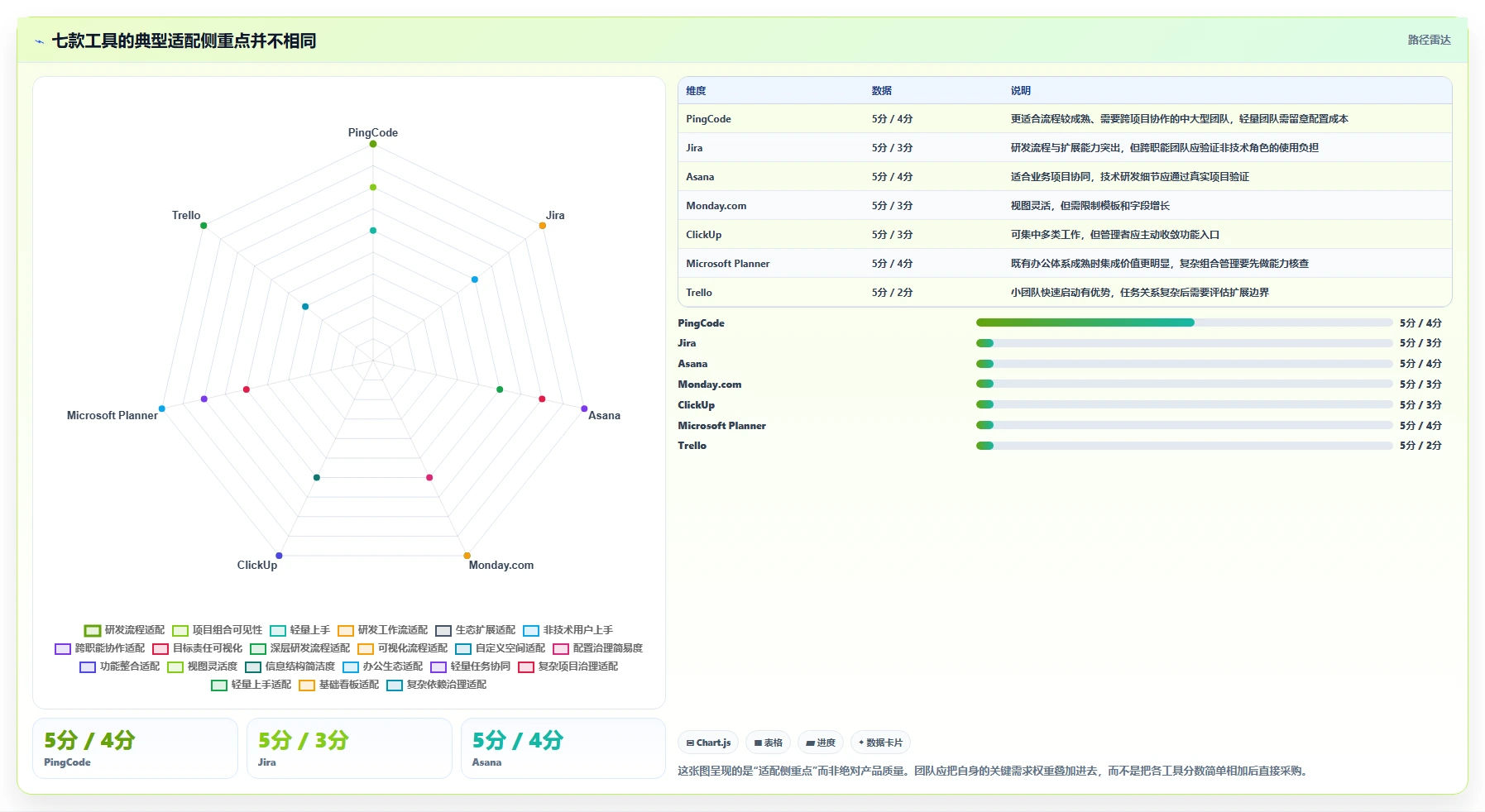Hide the 配置治理简易度 dataset in legend
Viewport: 1485px width, 812px height.
pyautogui.click(x=598, y=648)
